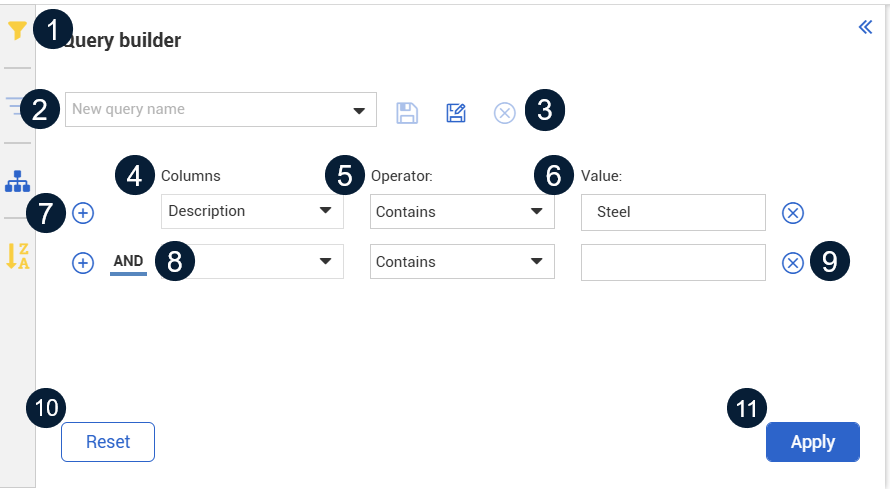Image resolution: width=890 pixels, height=492 pixels.
Task: Delete saved query with circled X icon
Action: tap(505, 112)
